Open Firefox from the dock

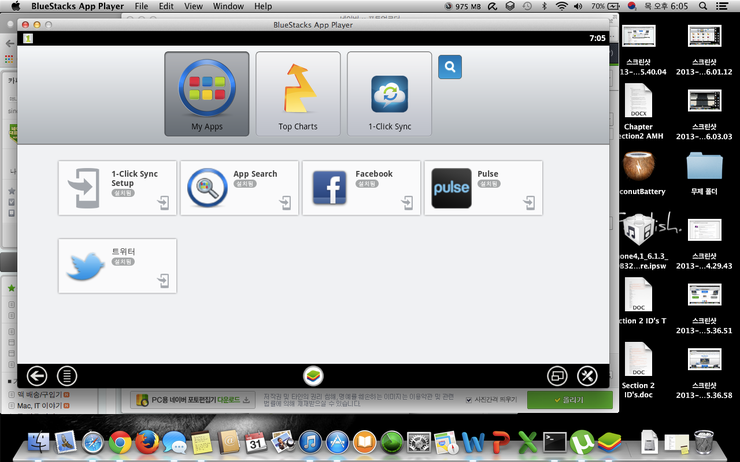coord(147,443)
